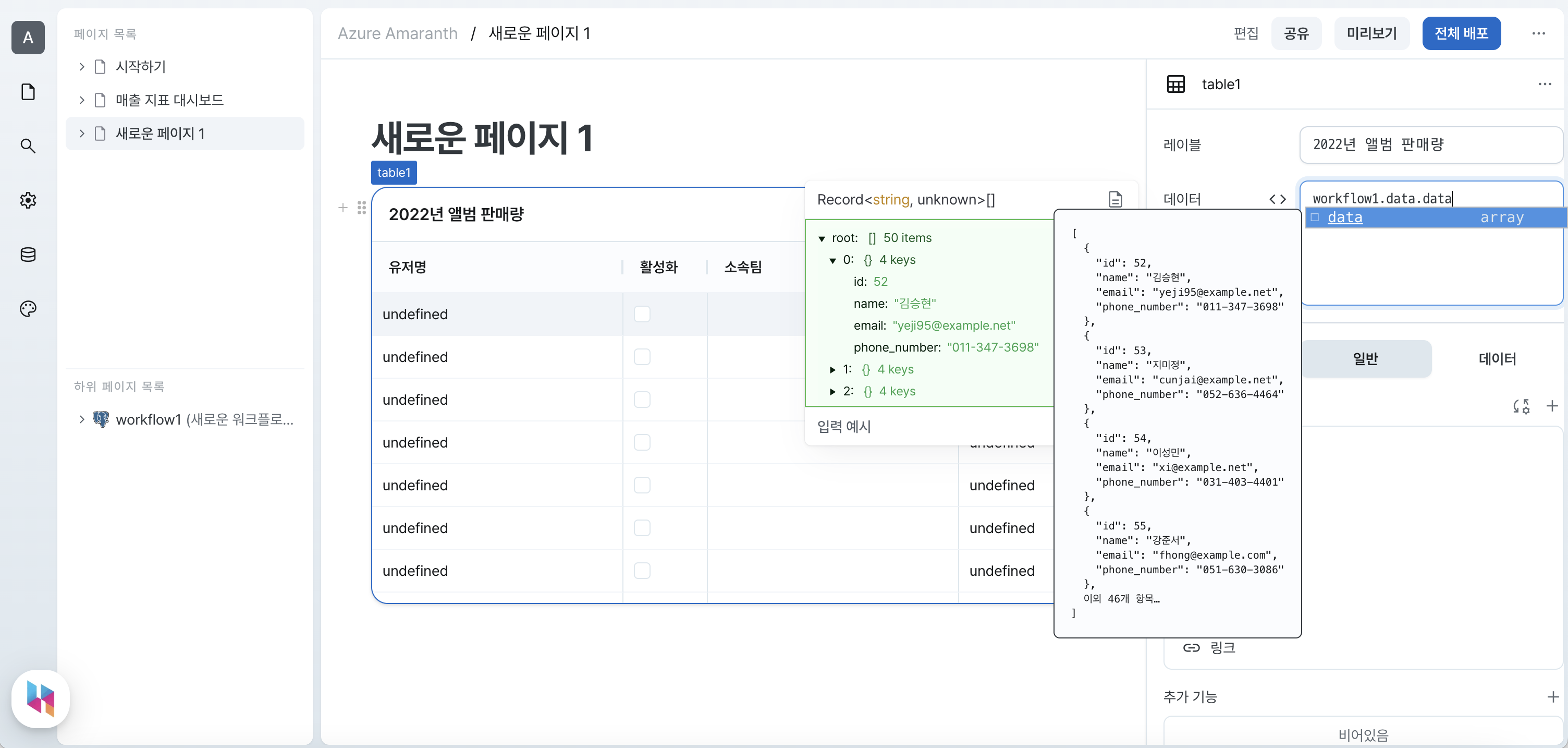Check the 활성화 box in seventh row
The width and height of the screenshot is (1568, 748).
click(642, 571)
